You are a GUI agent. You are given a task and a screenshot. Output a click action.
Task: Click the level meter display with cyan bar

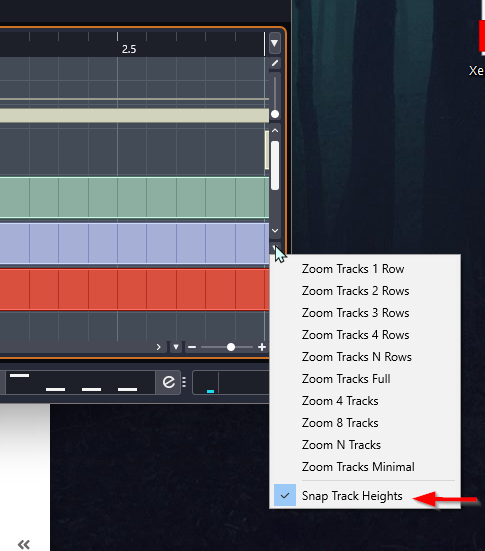tap(231, 382)
